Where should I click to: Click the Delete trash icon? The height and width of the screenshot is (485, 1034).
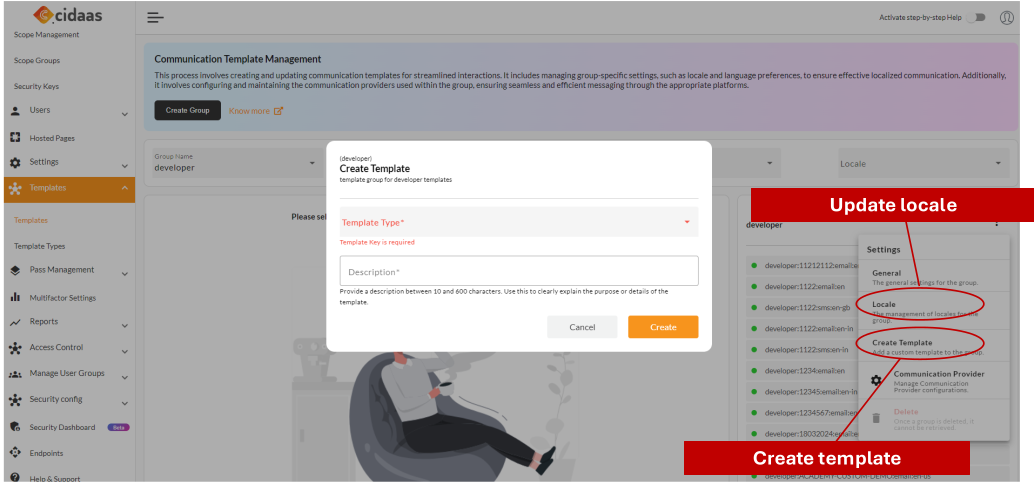coord(876,418)
